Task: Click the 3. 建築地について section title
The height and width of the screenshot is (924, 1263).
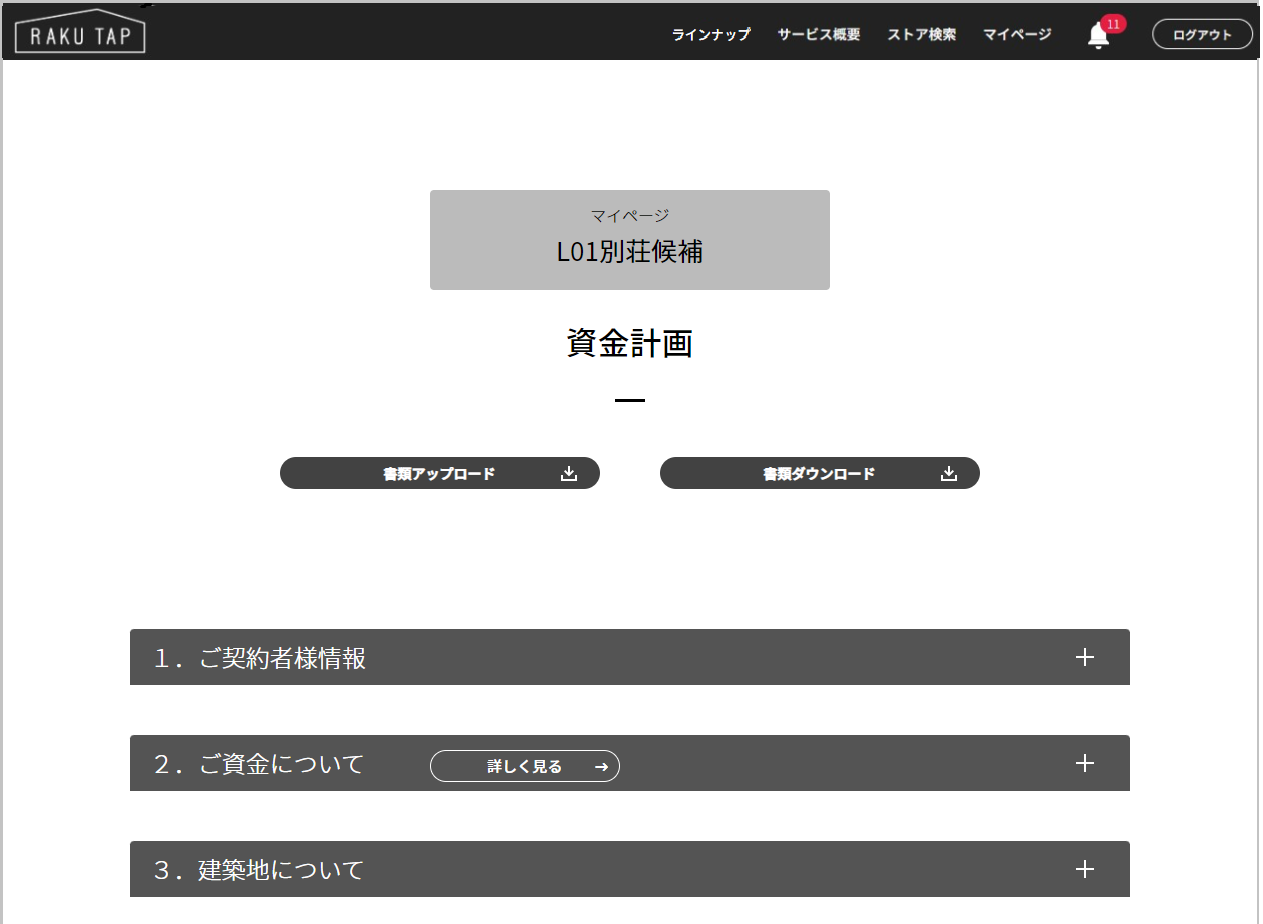Action: click(259, 870)
